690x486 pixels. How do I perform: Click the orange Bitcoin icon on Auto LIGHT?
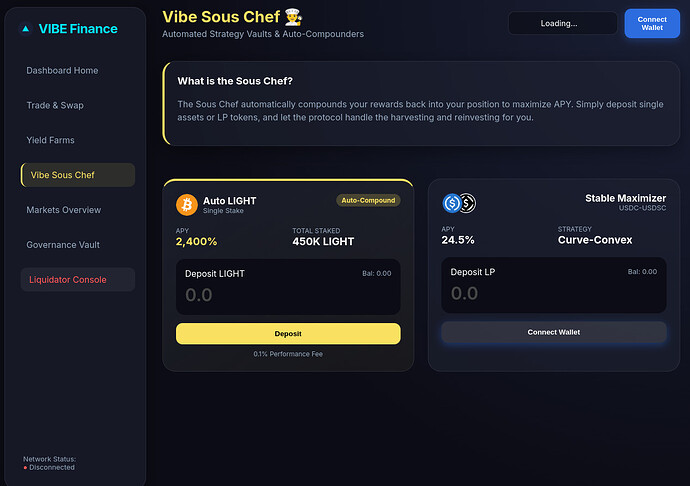[x=187, y=205]
